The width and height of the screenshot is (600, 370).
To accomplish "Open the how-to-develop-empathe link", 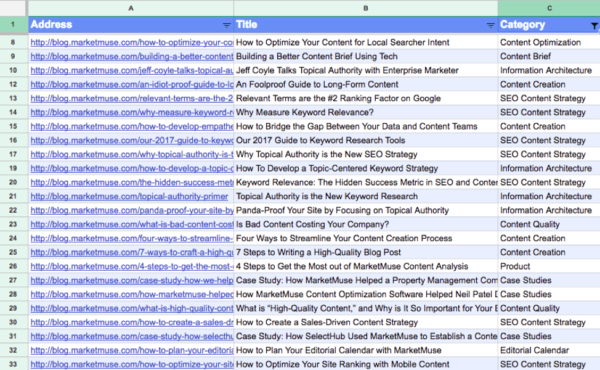I will coord(132,126).
